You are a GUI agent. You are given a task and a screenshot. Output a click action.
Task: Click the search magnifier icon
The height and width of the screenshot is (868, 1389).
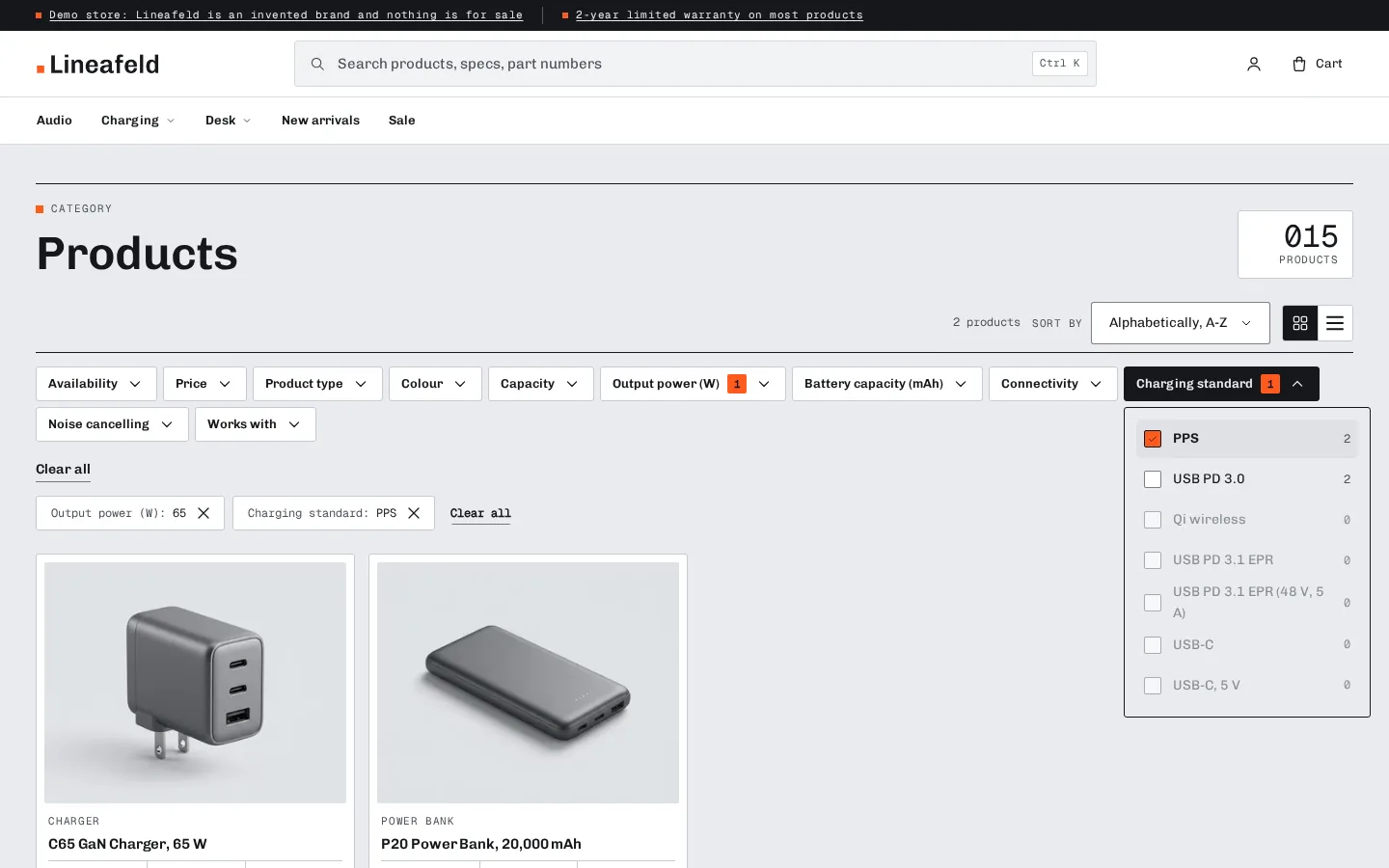click(317, 64)
